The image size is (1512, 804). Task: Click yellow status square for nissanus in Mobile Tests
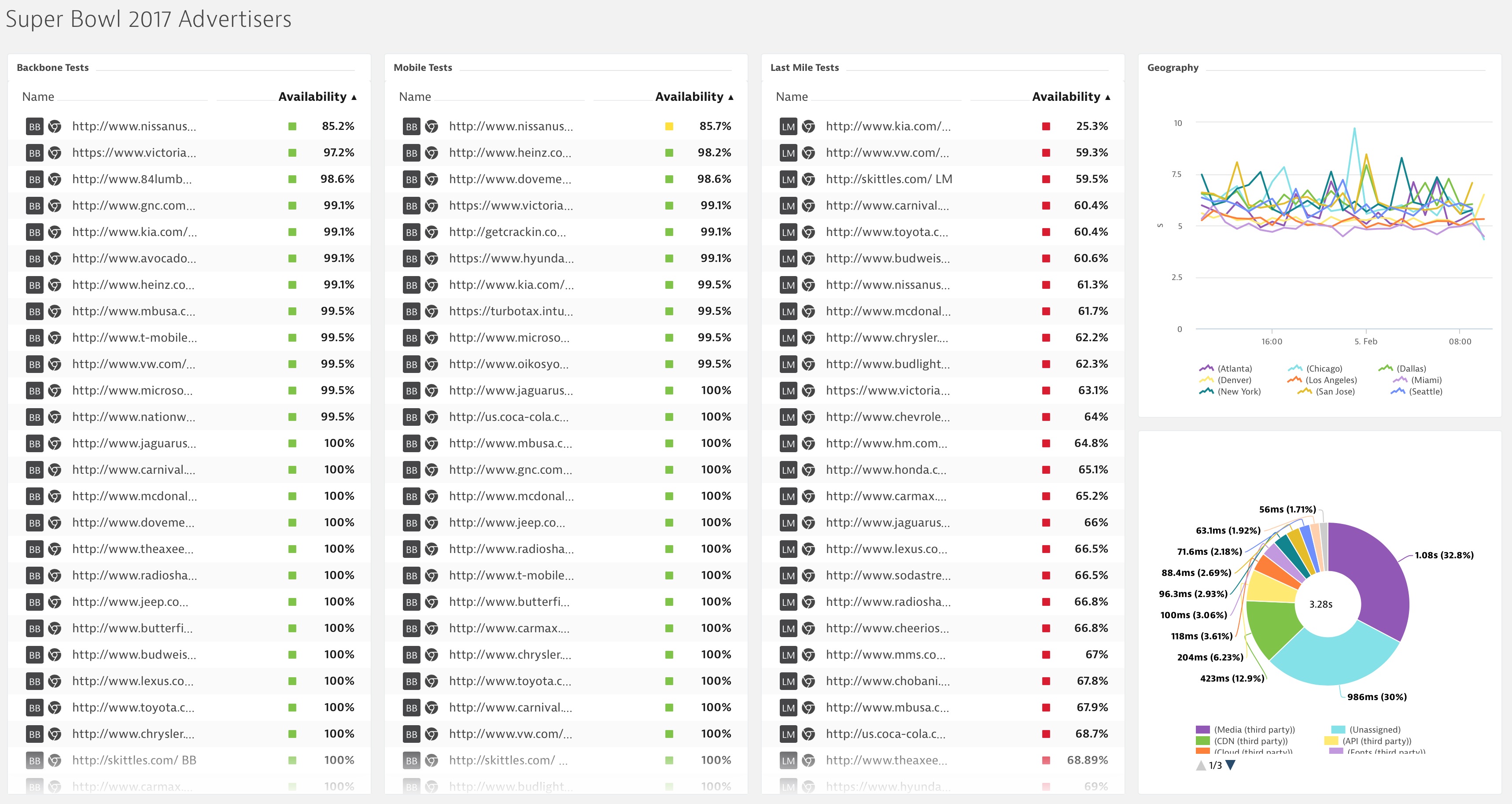click(x=669, y=126)
